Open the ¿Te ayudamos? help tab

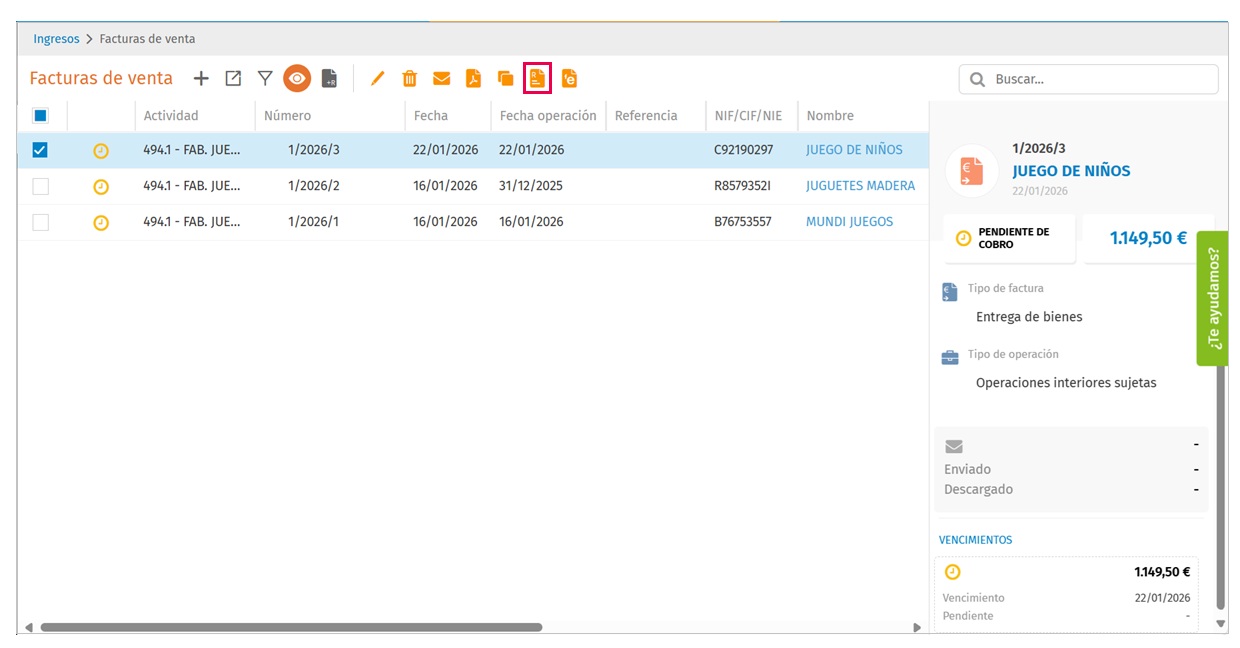tap(1213, 298)
